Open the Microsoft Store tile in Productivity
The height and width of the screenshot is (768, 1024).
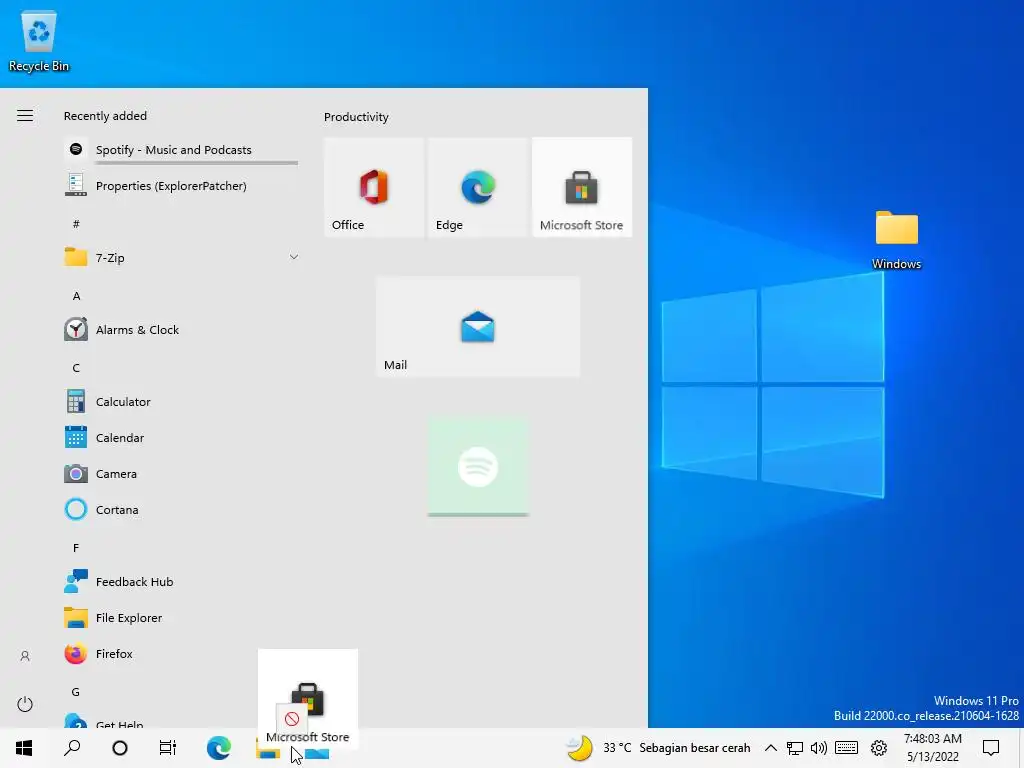[x=582, y=187]
